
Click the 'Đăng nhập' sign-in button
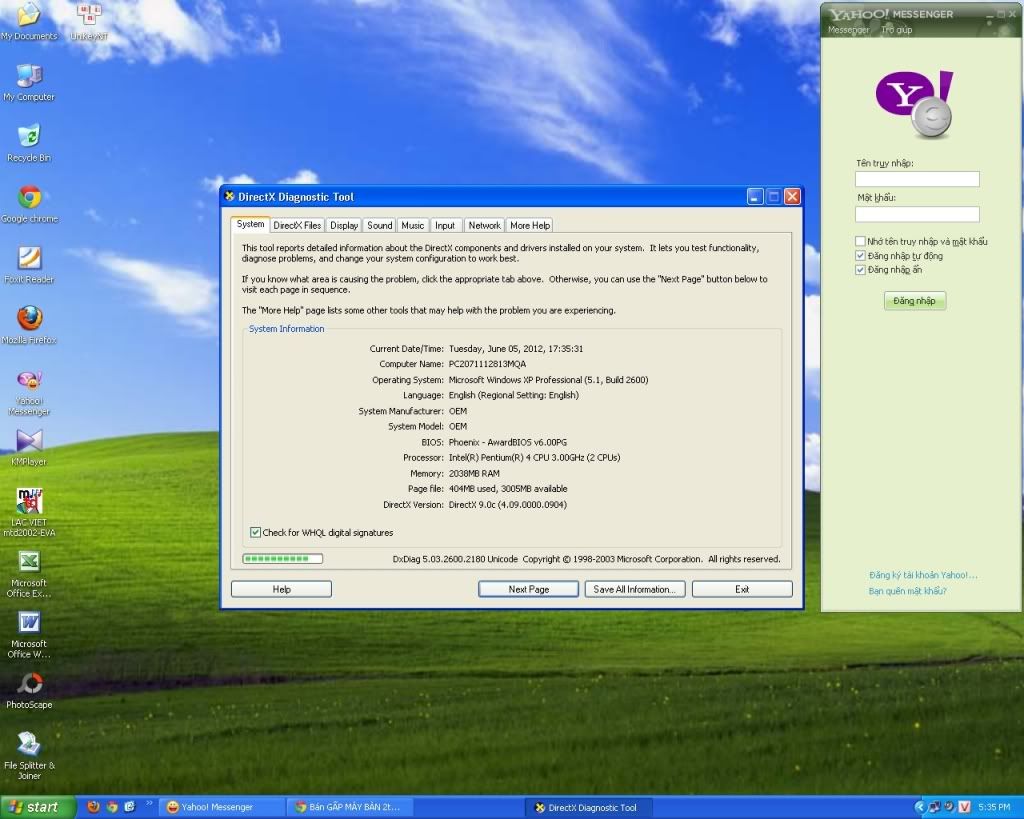coord(914,301)
